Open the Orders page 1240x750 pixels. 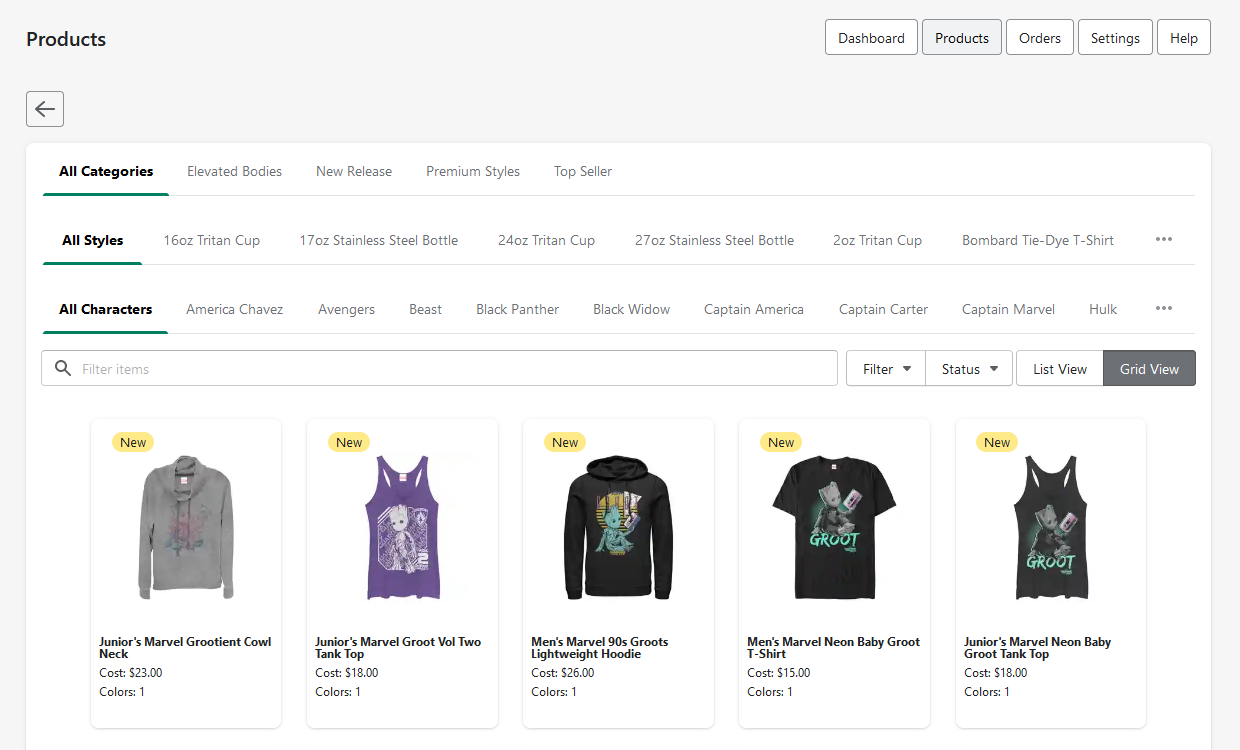coord(1040,38)
